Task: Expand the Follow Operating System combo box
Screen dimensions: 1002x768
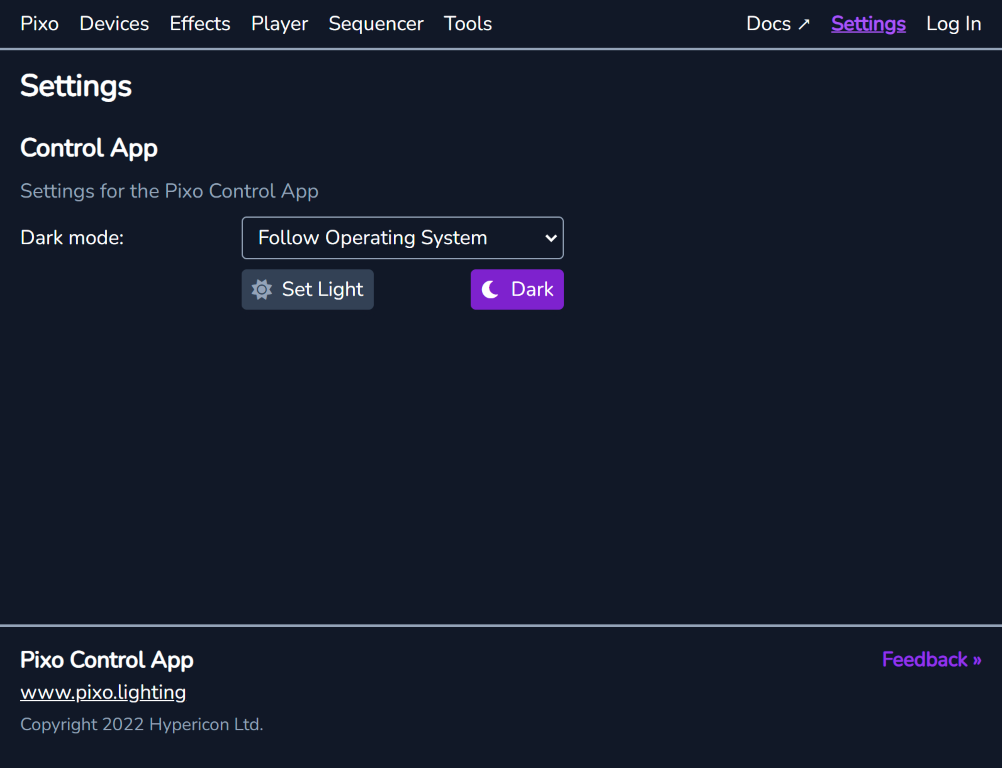Action: pos(402,238)
